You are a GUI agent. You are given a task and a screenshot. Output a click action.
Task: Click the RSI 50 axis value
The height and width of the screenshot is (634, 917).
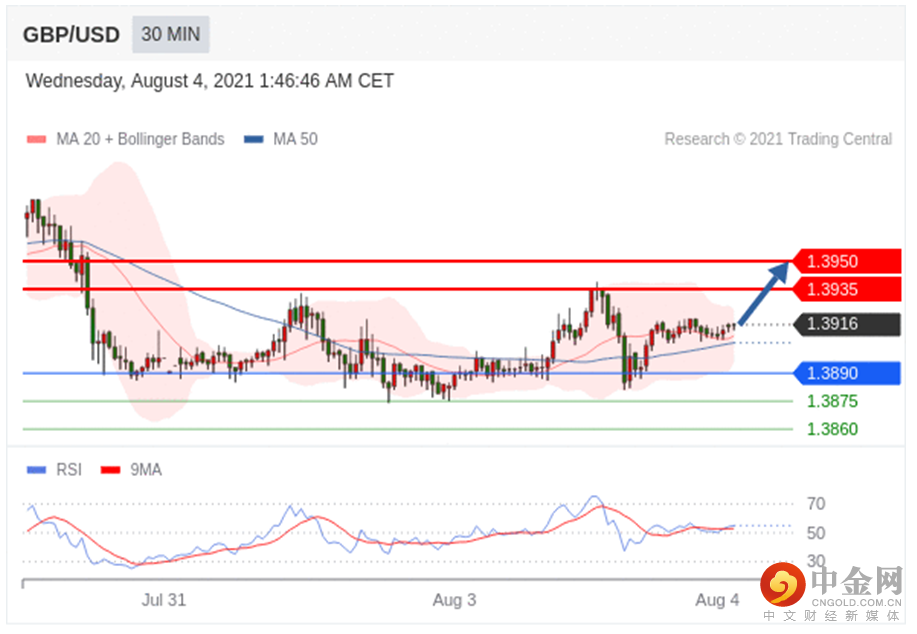pyautogui.click(x=816, y=533)
